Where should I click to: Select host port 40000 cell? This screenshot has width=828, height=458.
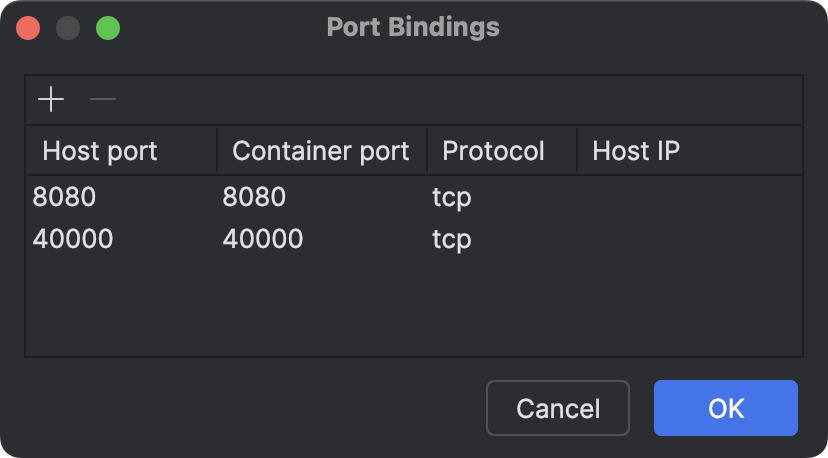coord(73,239)
